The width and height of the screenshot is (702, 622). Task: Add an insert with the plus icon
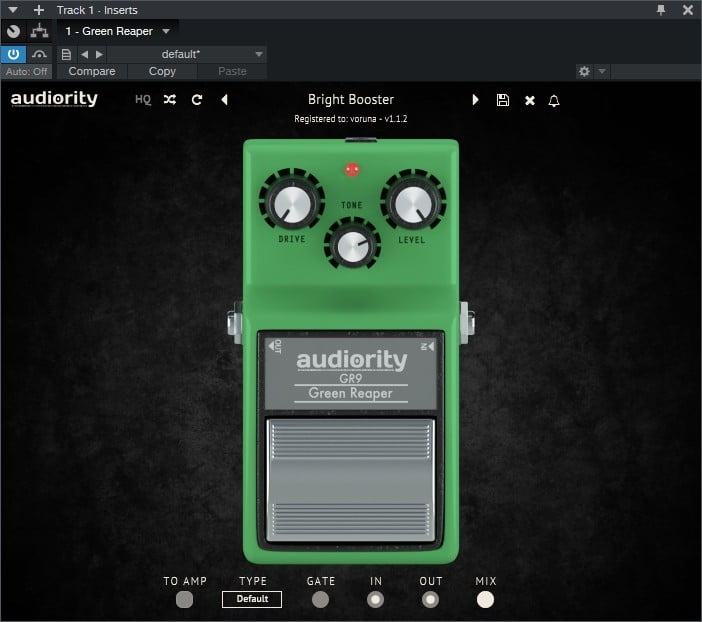(x=39, y=10)
